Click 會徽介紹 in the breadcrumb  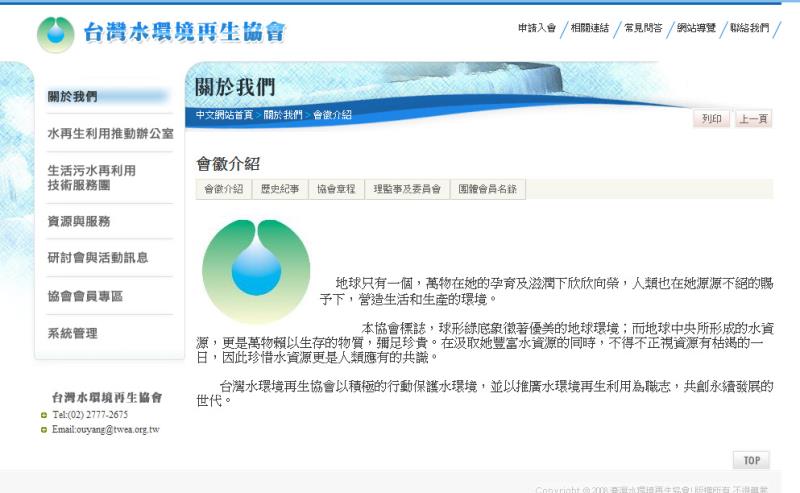pyautogui.click(x=332, y=115)
